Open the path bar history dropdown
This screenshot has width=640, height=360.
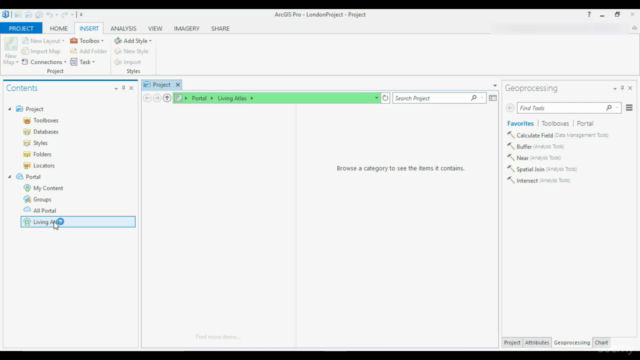[376, 98]
